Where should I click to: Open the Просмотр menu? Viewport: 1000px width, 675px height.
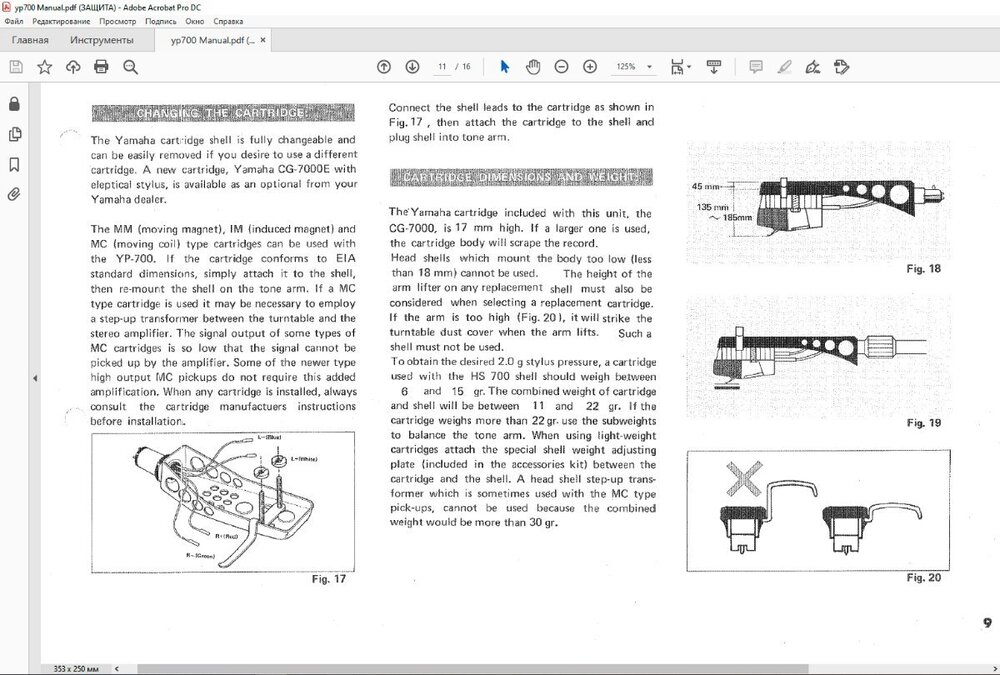(x=117, y=21)
